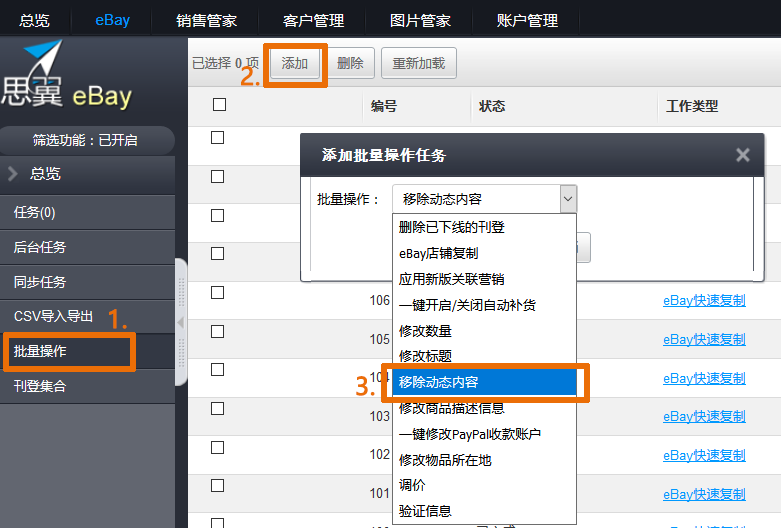This screenshot has height=528, width=781.
Task: Tick the checkbox for row 102
Action: click(x=217, y=447)
